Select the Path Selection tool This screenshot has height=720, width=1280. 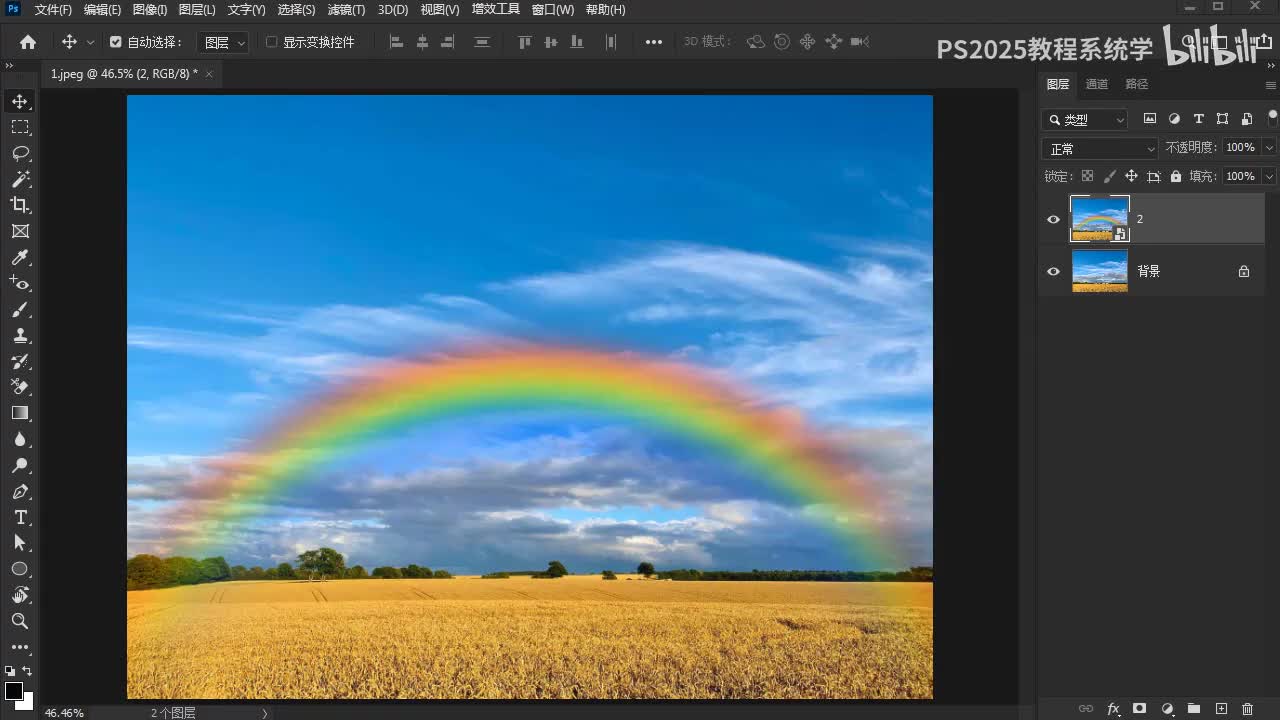click(x=20, y=543)
